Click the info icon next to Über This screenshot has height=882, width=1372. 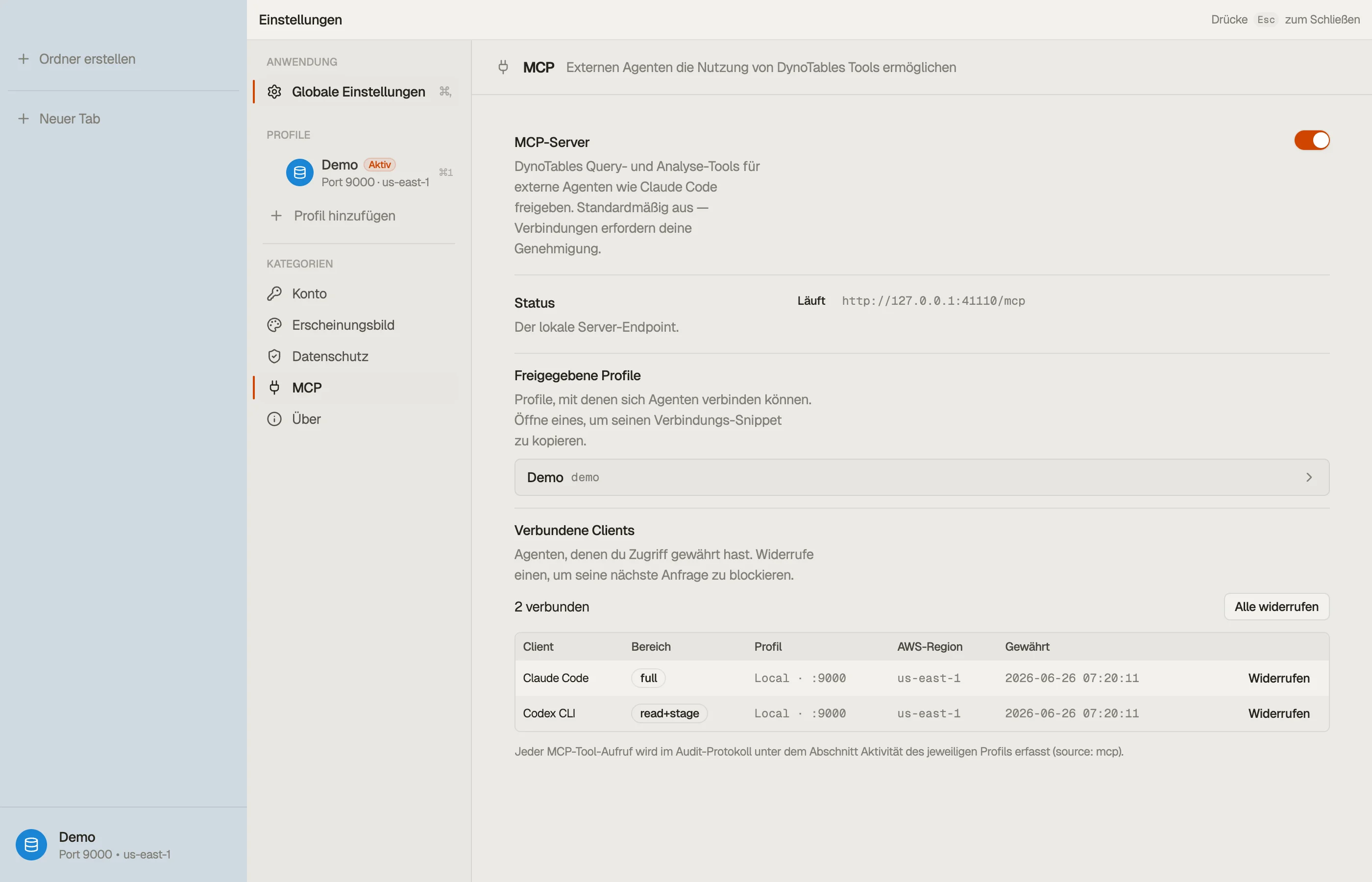[274, 419]
